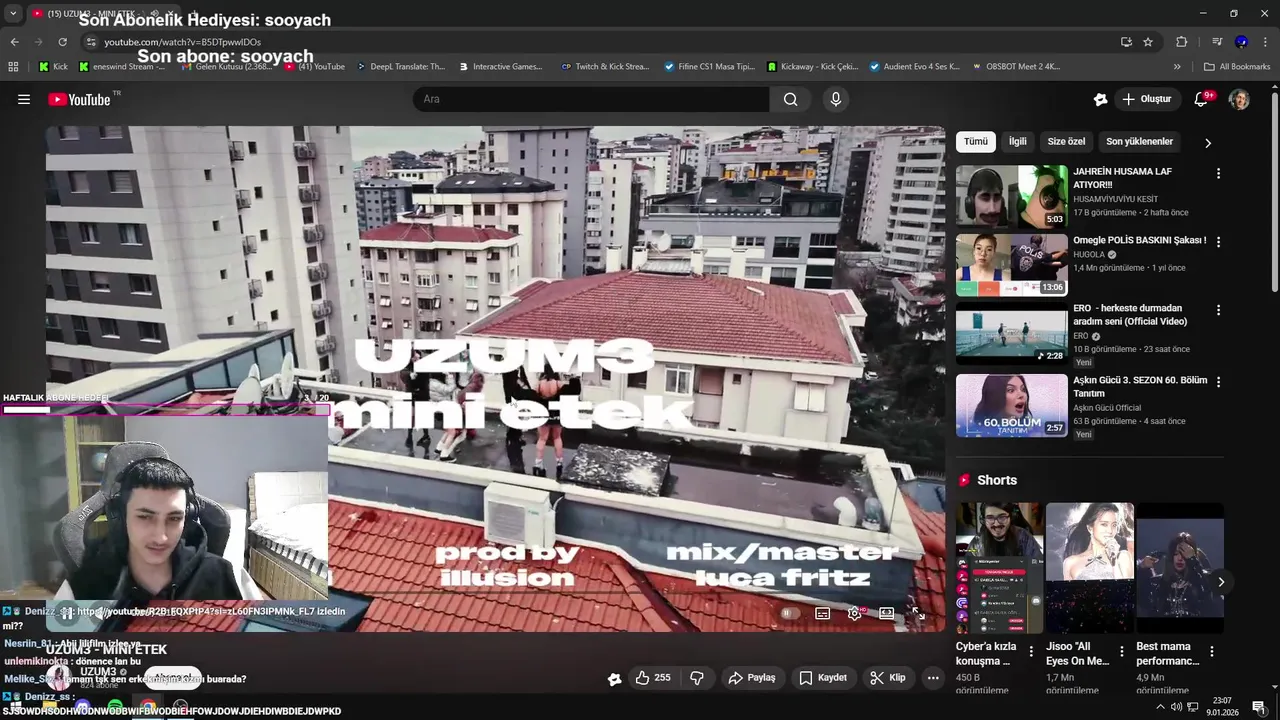Open the notifications bell
The width and height of the screenshot is (1280, 720).
[1202, 99]
